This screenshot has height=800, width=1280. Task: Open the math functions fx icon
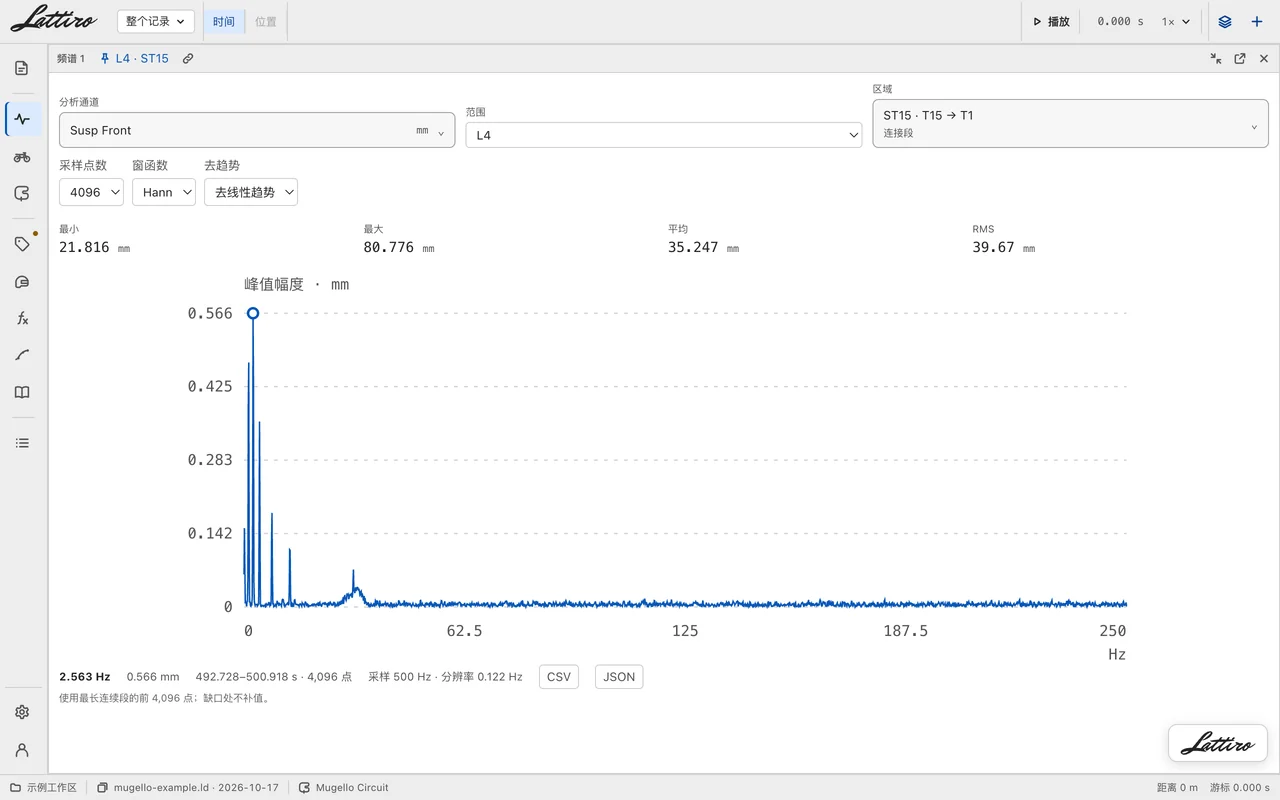pos(22,319)
